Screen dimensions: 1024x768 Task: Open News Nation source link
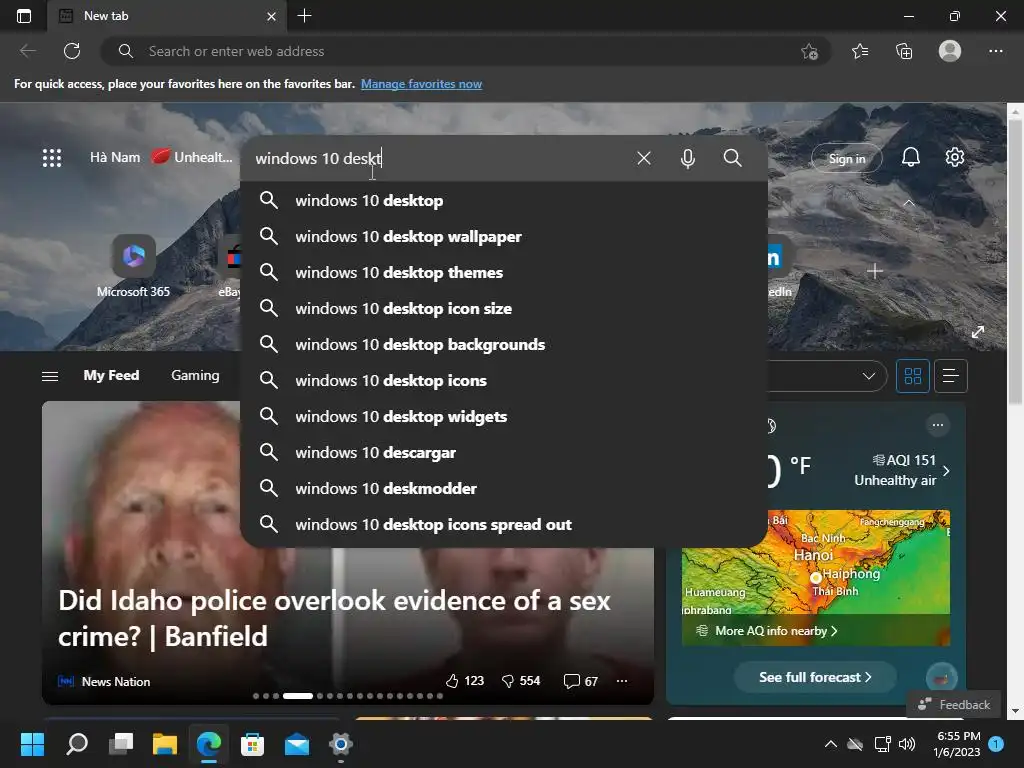pos(116,681)
